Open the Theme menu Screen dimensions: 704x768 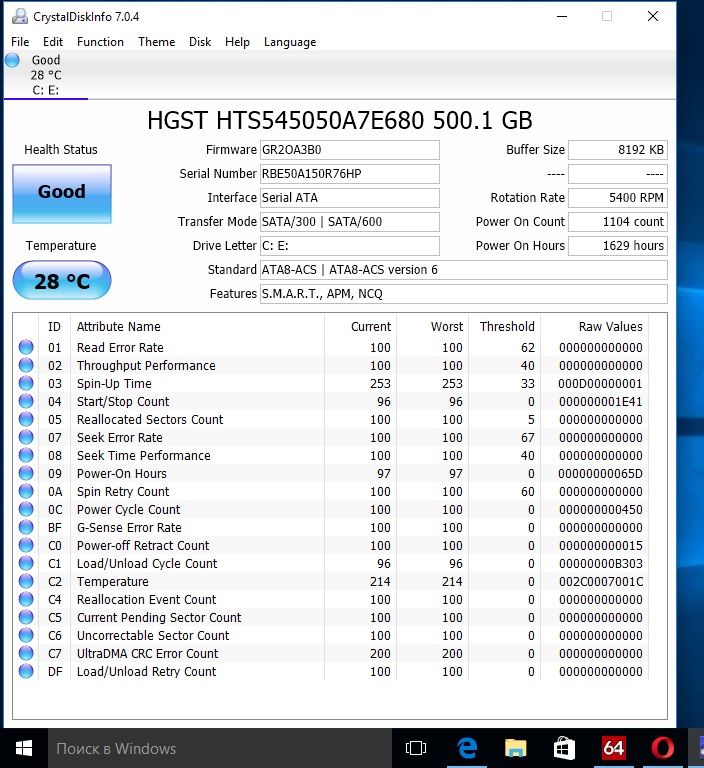[156, 42]
